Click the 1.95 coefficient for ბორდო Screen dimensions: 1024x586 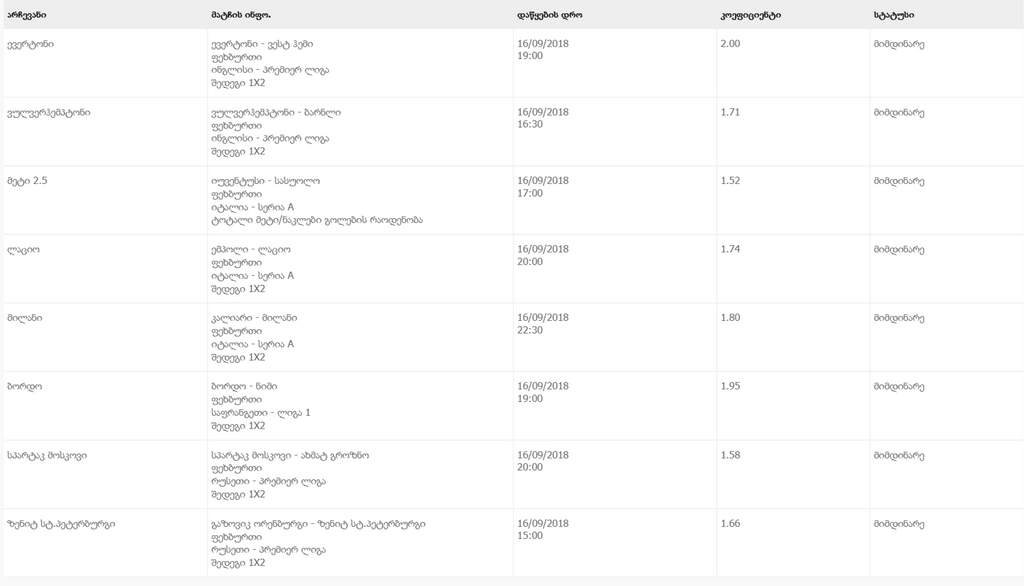click(x=730, y=387)
